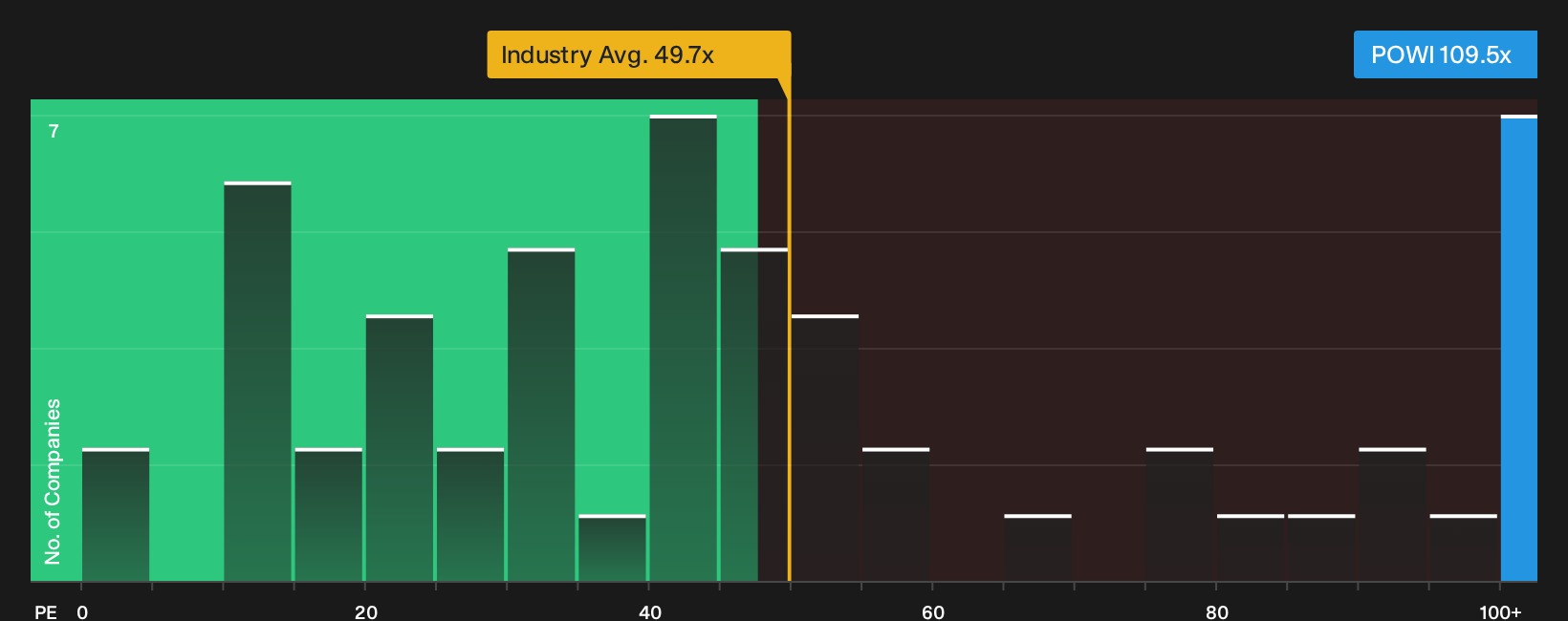Click the PE axis label
Viewport: 1568px width, 621px height.
tap(46, 611)
